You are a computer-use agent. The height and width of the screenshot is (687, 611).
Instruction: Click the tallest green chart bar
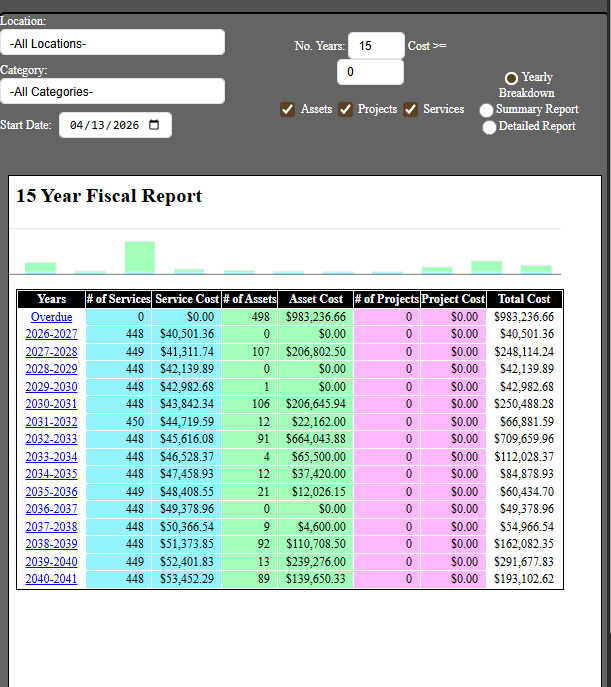140,258
